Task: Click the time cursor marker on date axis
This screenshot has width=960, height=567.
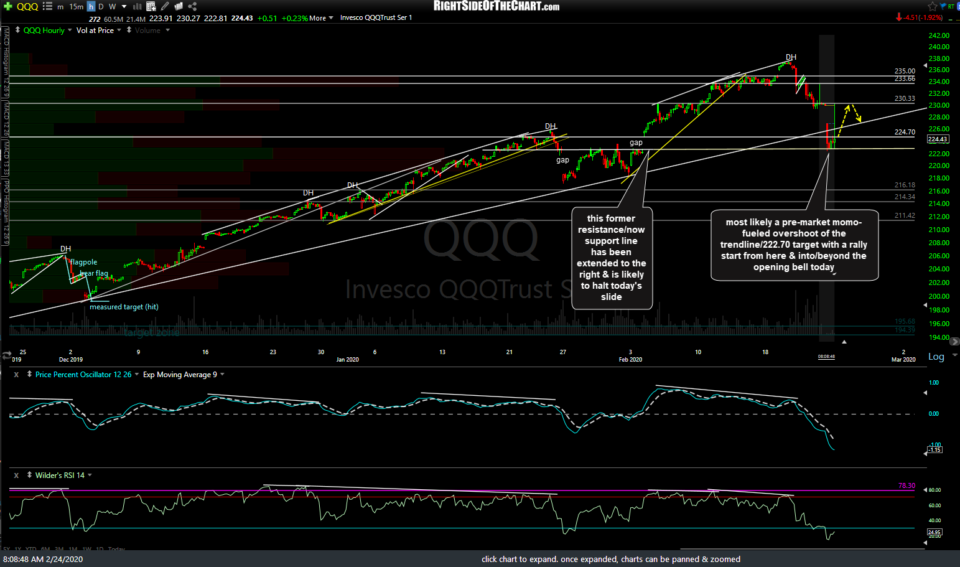Action: (x=826, y=356)
